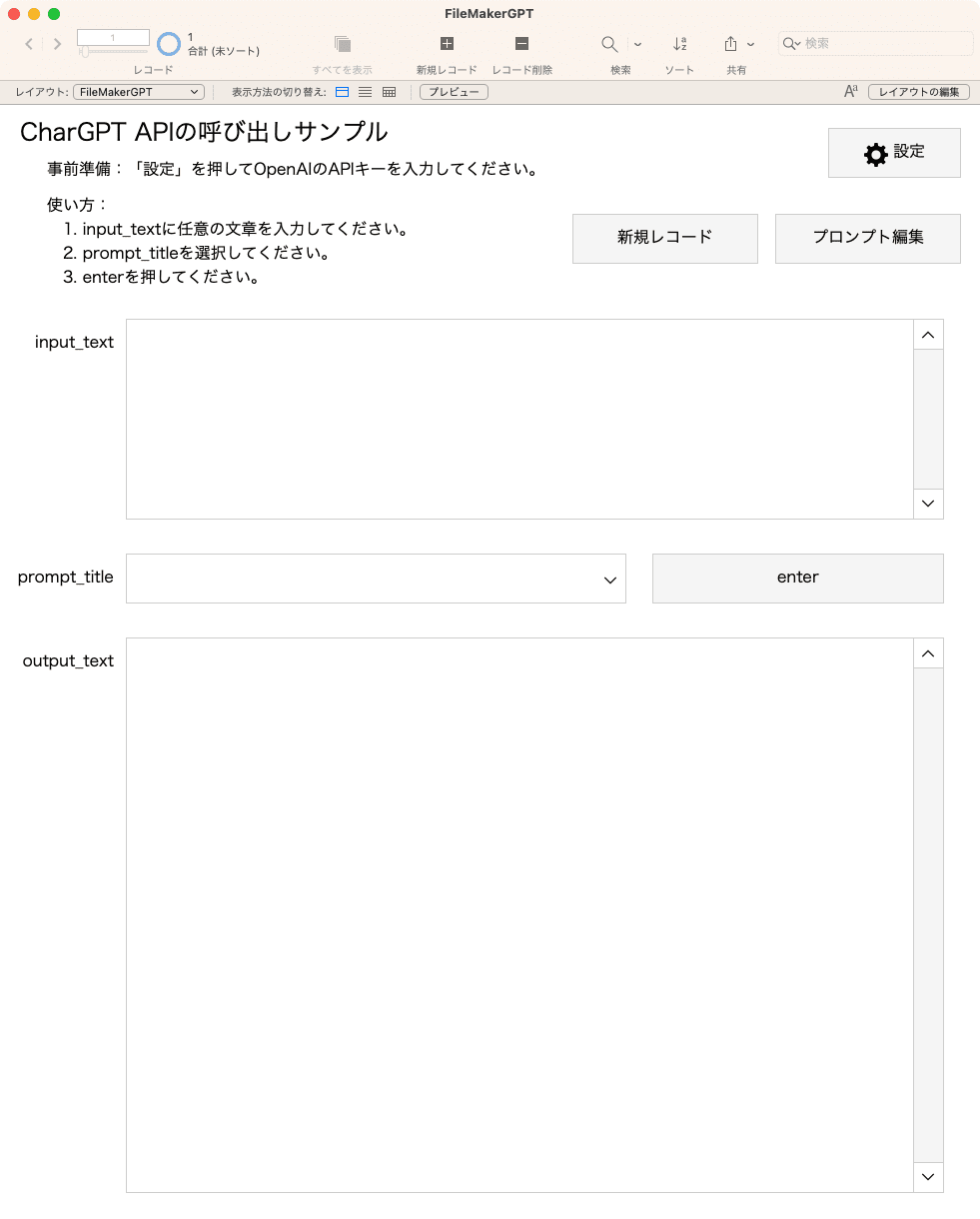Screen dimensions: 980x1219
Task: Open the quick find magnifier menu
Action: point(791,44)
